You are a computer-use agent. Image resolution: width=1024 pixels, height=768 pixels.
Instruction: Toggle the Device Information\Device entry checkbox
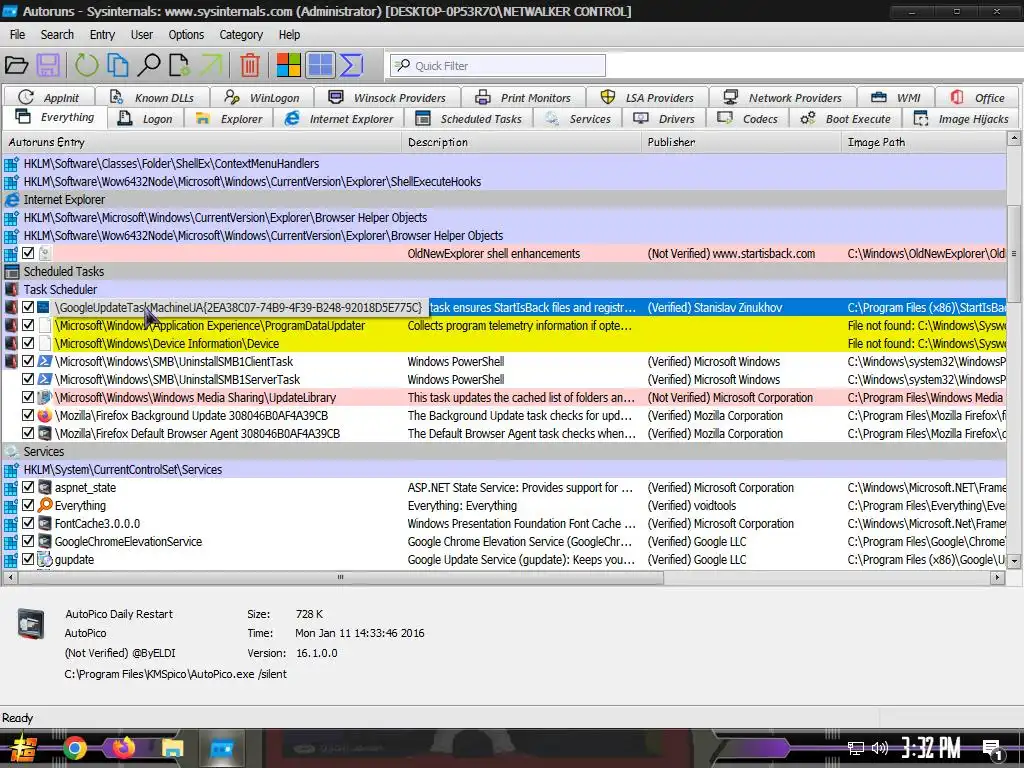(28, 343)
